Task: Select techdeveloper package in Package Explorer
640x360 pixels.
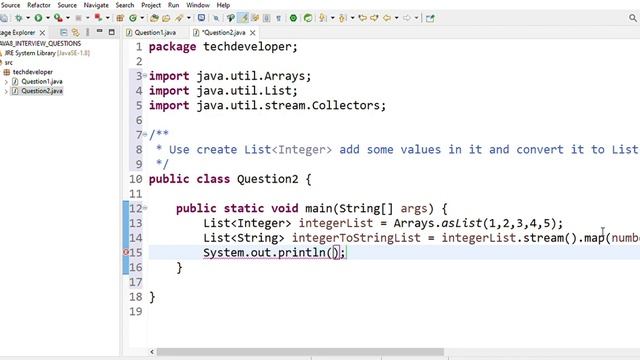Action: coord(33,72)
